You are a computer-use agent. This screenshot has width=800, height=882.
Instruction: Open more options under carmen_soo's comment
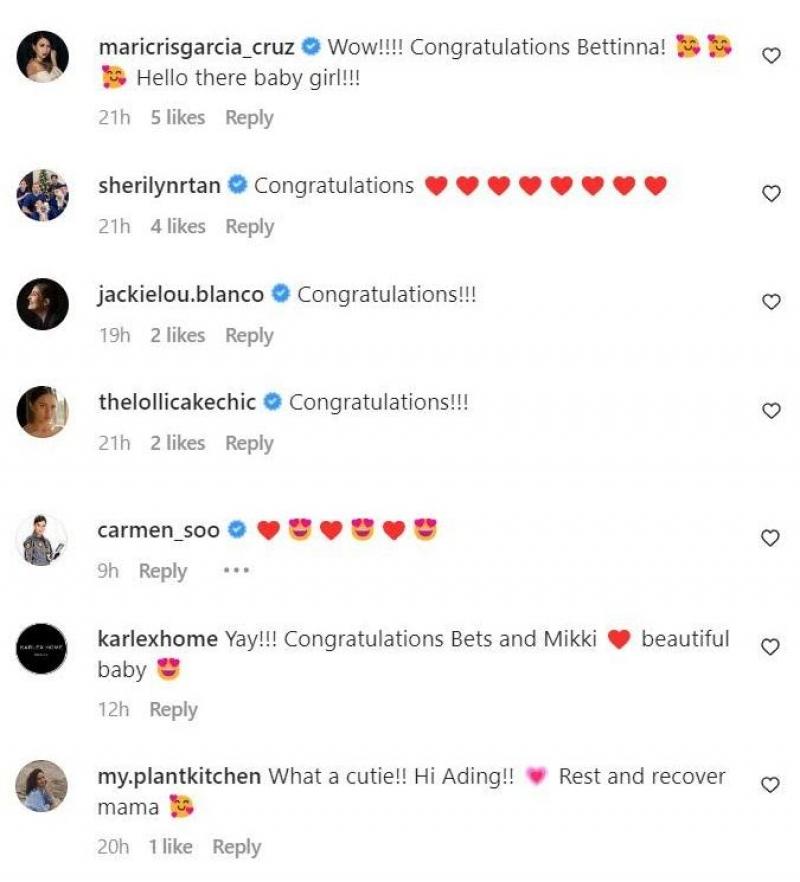click(x=235, y=570)
